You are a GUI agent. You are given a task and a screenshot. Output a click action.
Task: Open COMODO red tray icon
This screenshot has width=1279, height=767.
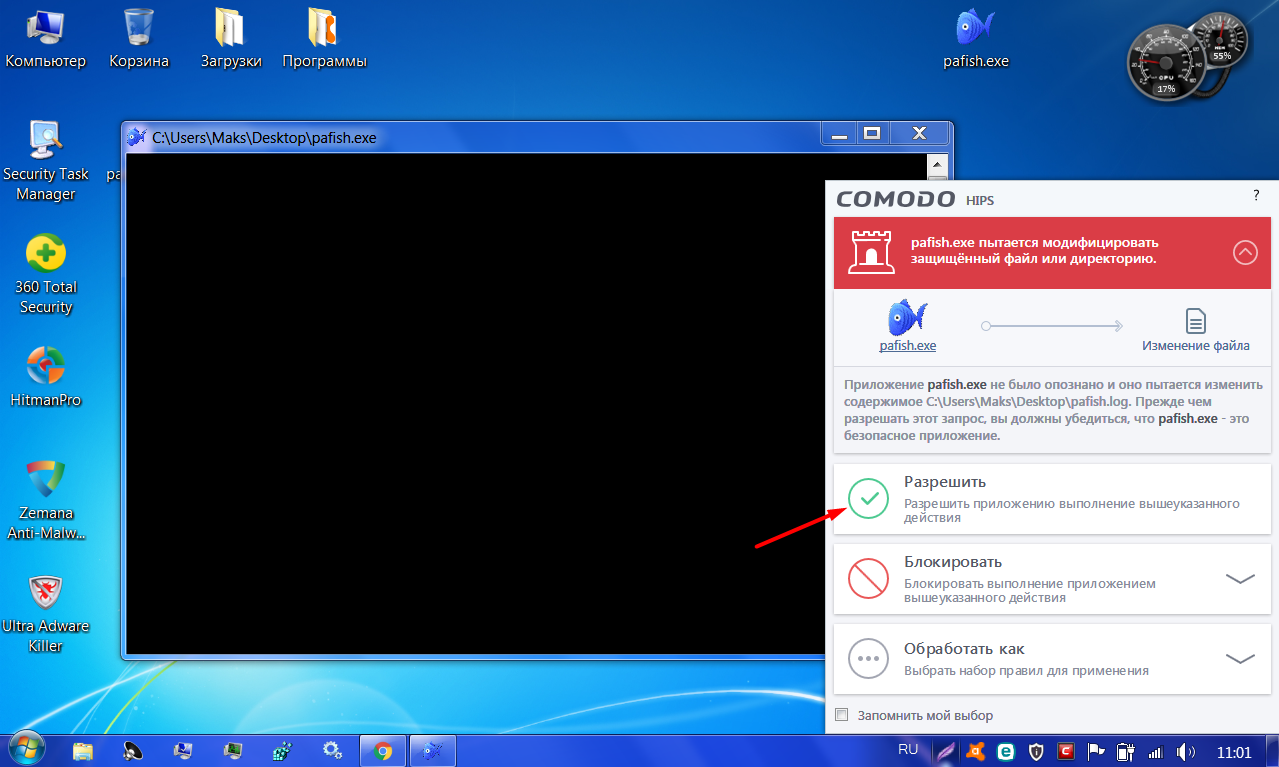click(x=1066, y=751)
